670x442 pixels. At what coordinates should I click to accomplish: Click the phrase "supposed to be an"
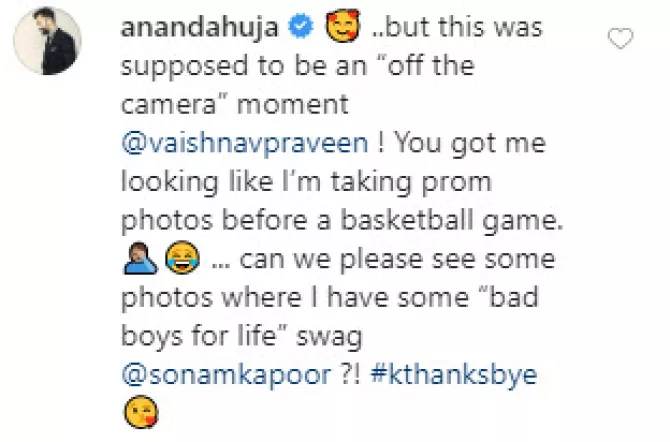click(244, 66)
